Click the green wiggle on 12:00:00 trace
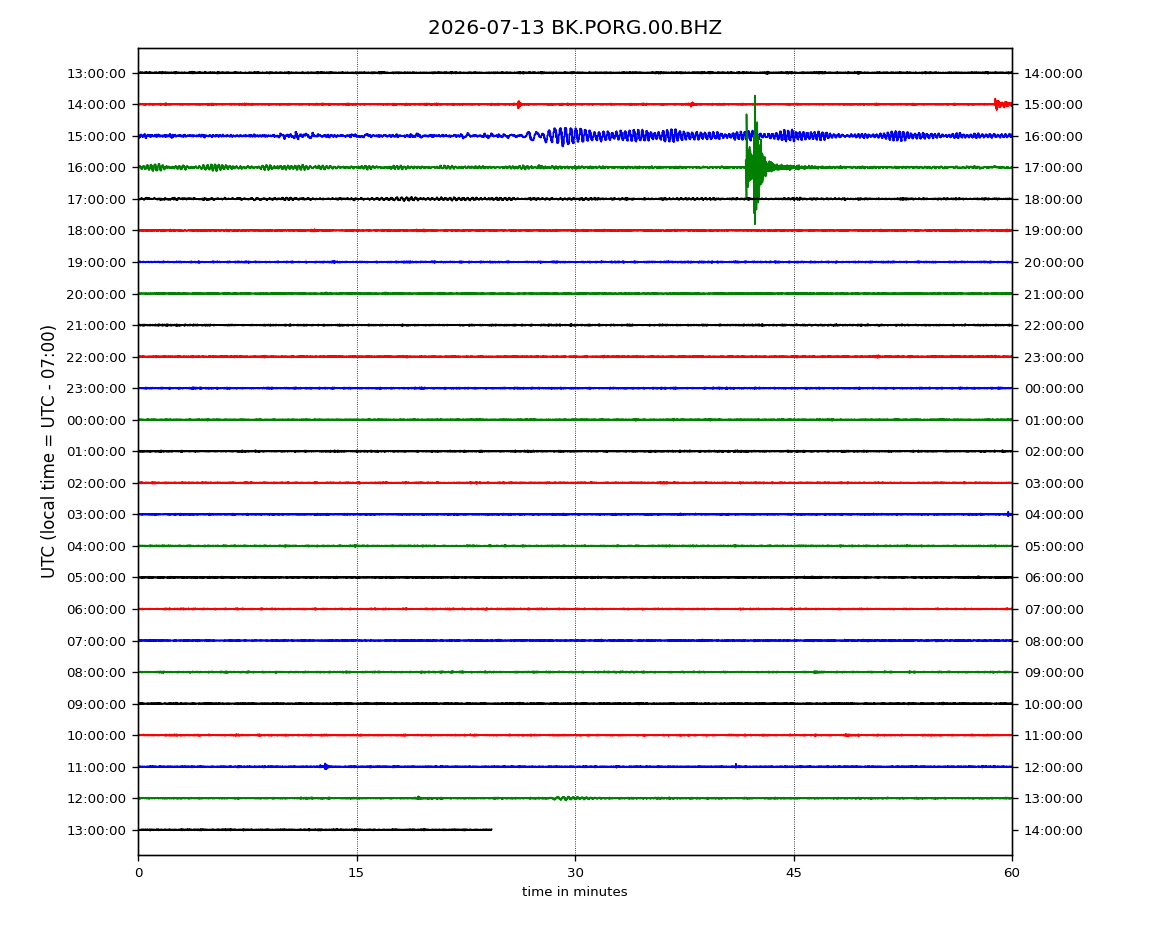The height and width of the screenshot is (950, 1150). point(570,797)
